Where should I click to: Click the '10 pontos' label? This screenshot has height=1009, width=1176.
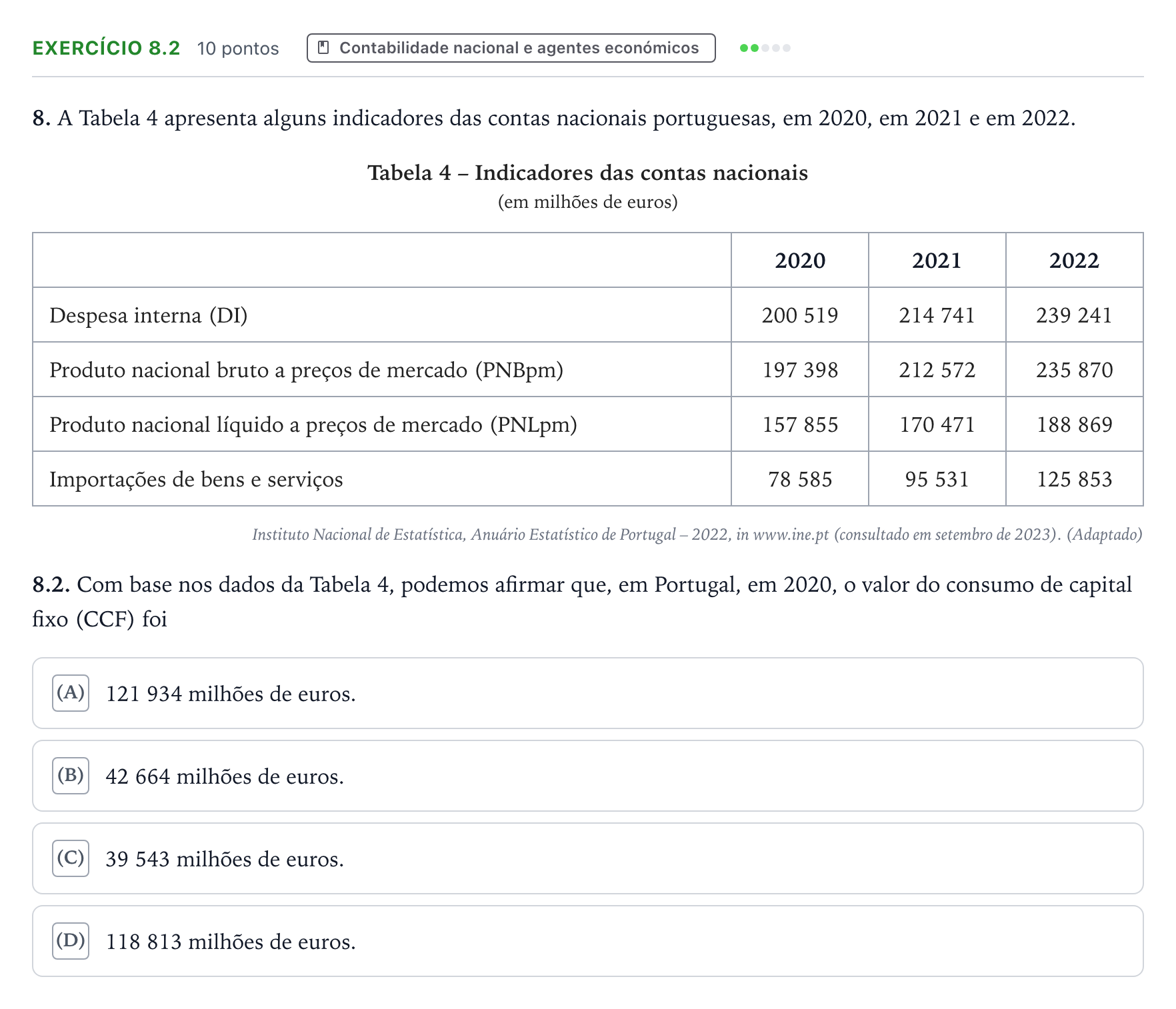[238, 49]
